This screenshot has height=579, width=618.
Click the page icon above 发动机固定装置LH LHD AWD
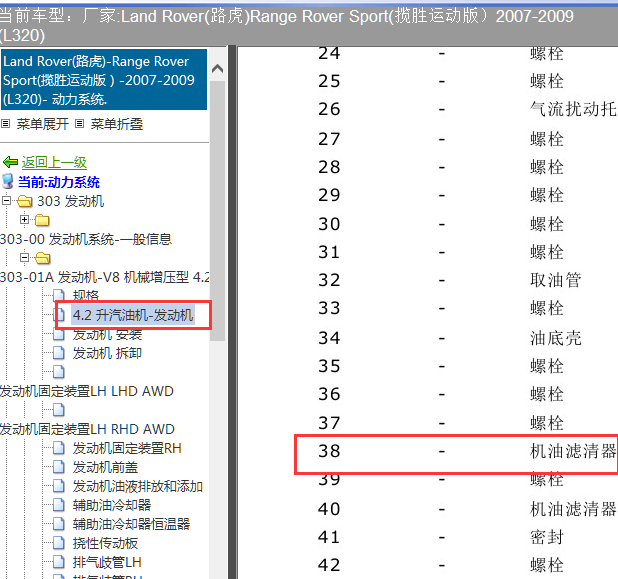pos(59,372)
